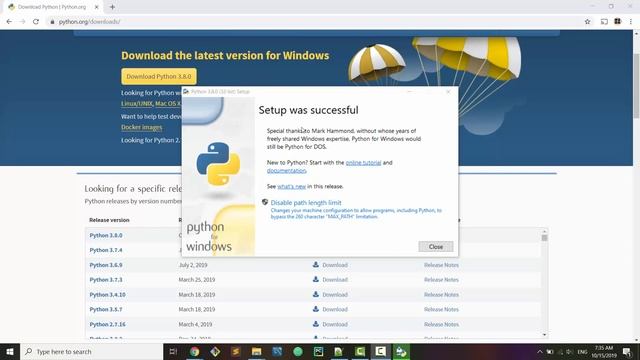
Task: Open the Docker images link
Action: [x=142, y=127]
